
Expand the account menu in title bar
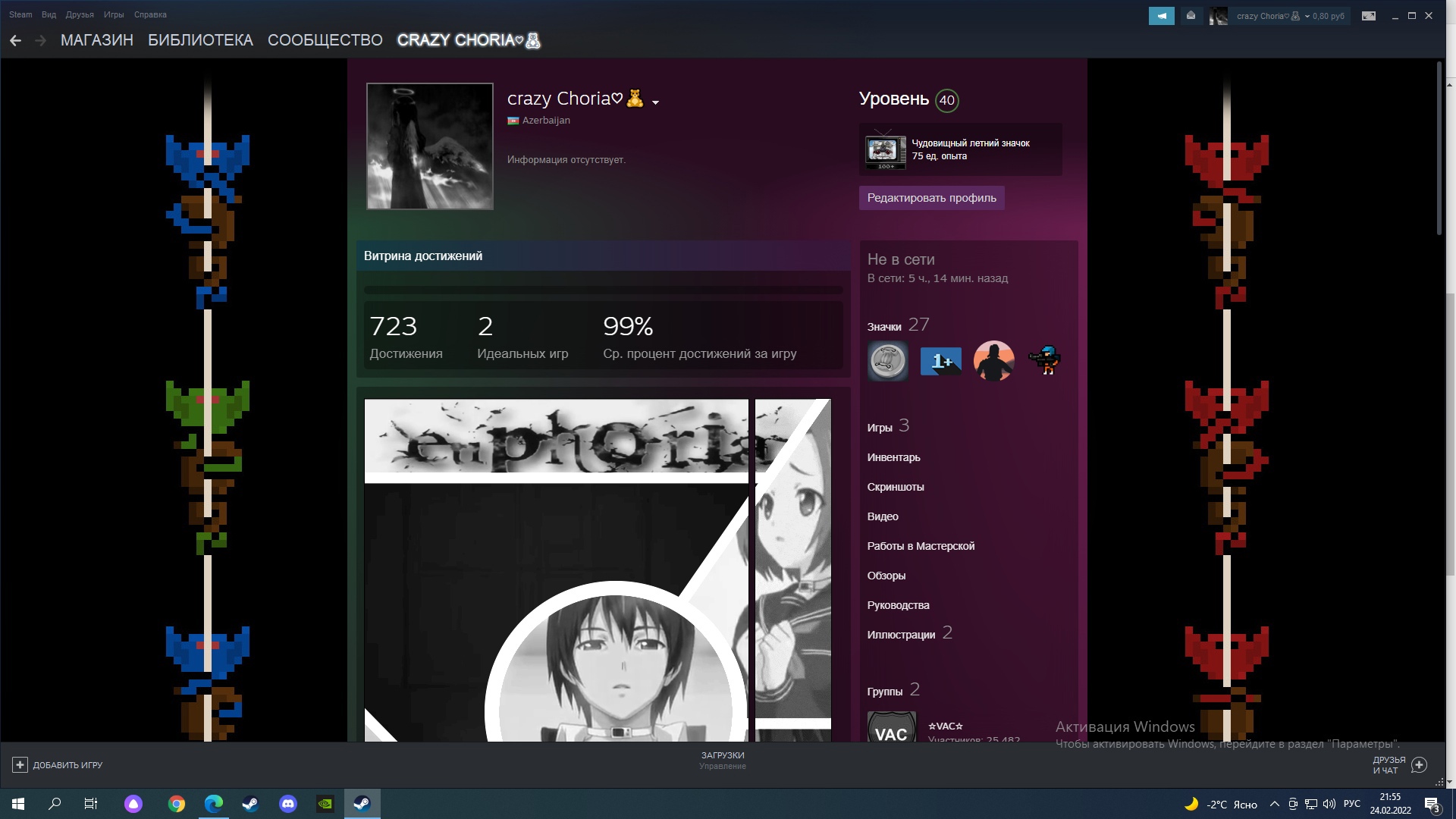tap(1307, 16)
